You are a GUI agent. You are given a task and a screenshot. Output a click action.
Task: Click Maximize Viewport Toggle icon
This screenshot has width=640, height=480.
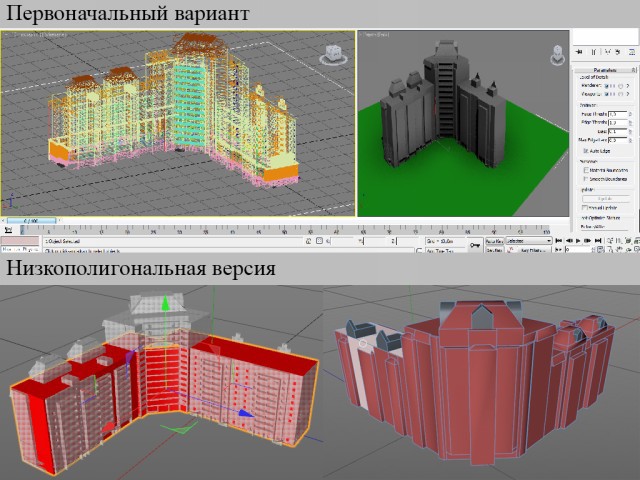637,249
